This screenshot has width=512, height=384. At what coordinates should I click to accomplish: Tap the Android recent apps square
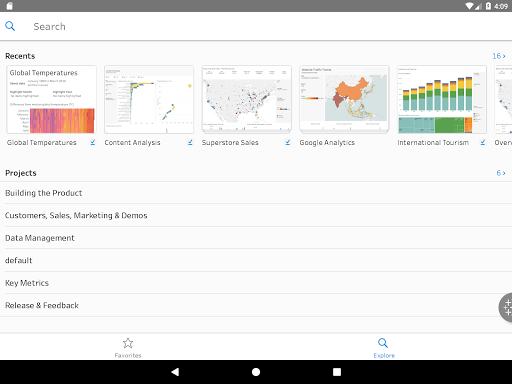[337, 372]
